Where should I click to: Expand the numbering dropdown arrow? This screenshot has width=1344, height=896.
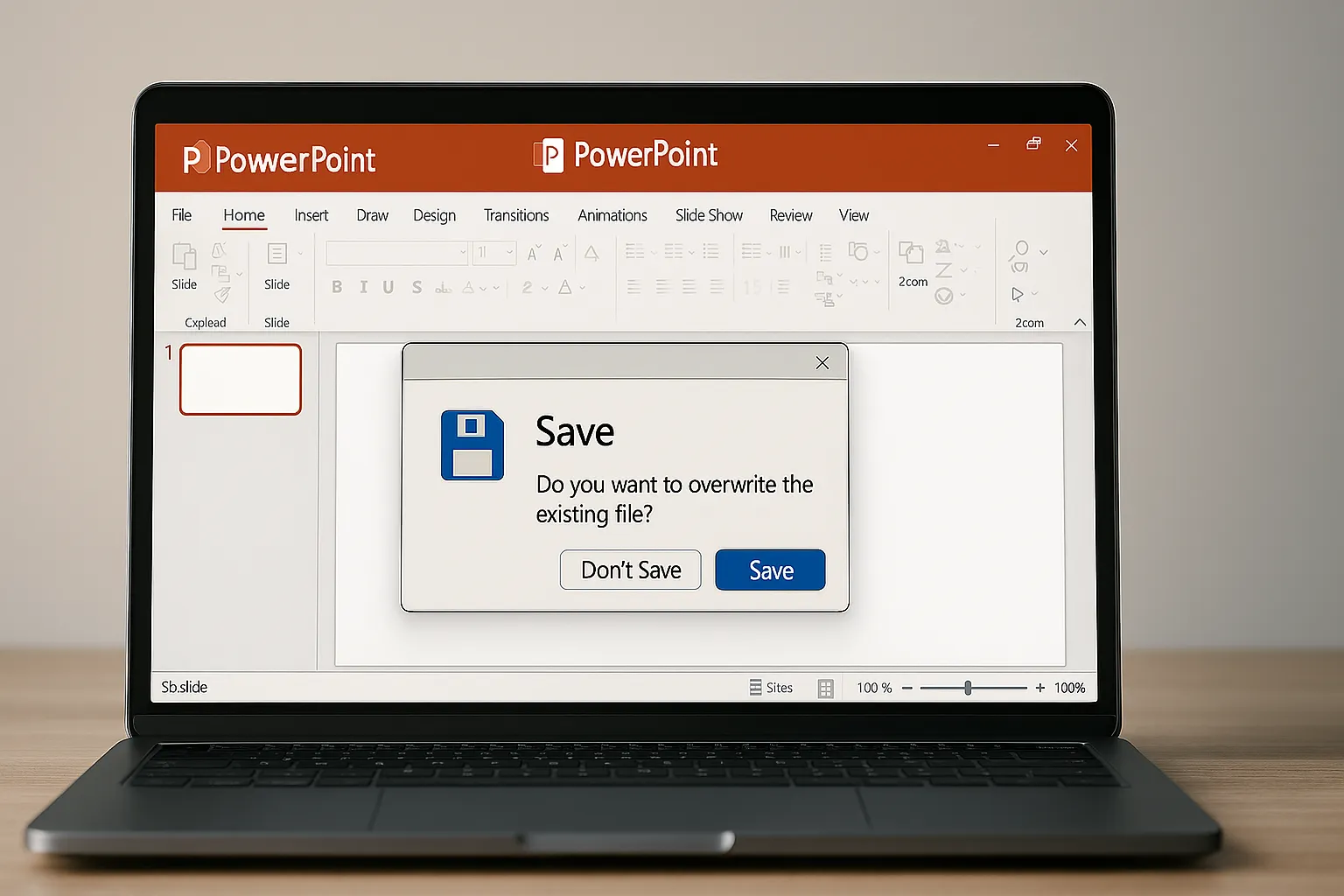[x=691, y=252]
